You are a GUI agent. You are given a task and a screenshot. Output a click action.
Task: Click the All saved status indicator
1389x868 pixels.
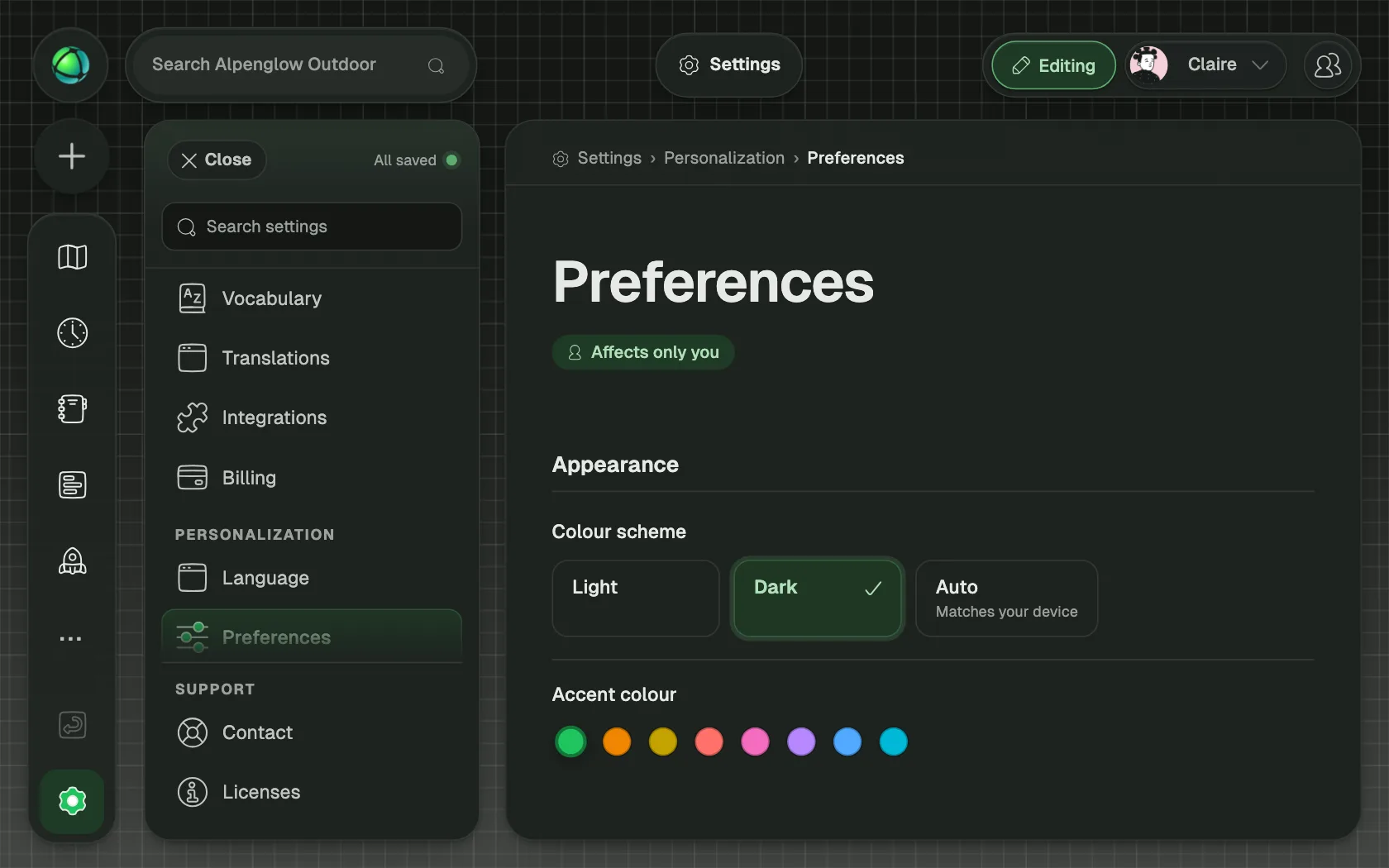[x=416, y=160]
